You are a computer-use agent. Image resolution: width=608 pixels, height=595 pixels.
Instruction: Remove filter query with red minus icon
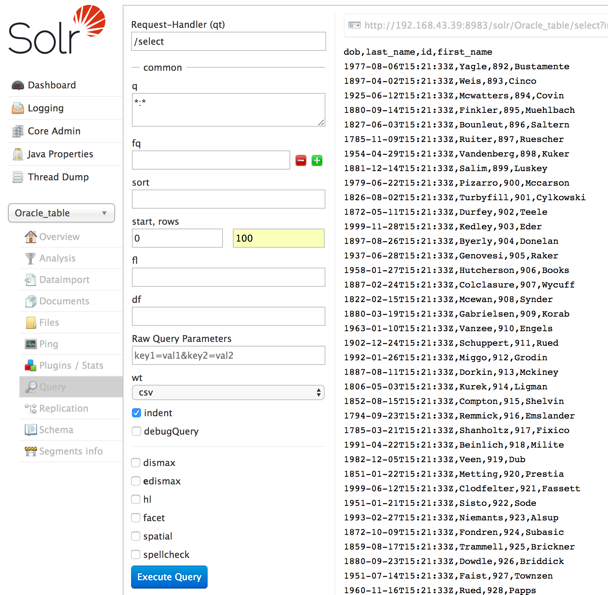300,160
